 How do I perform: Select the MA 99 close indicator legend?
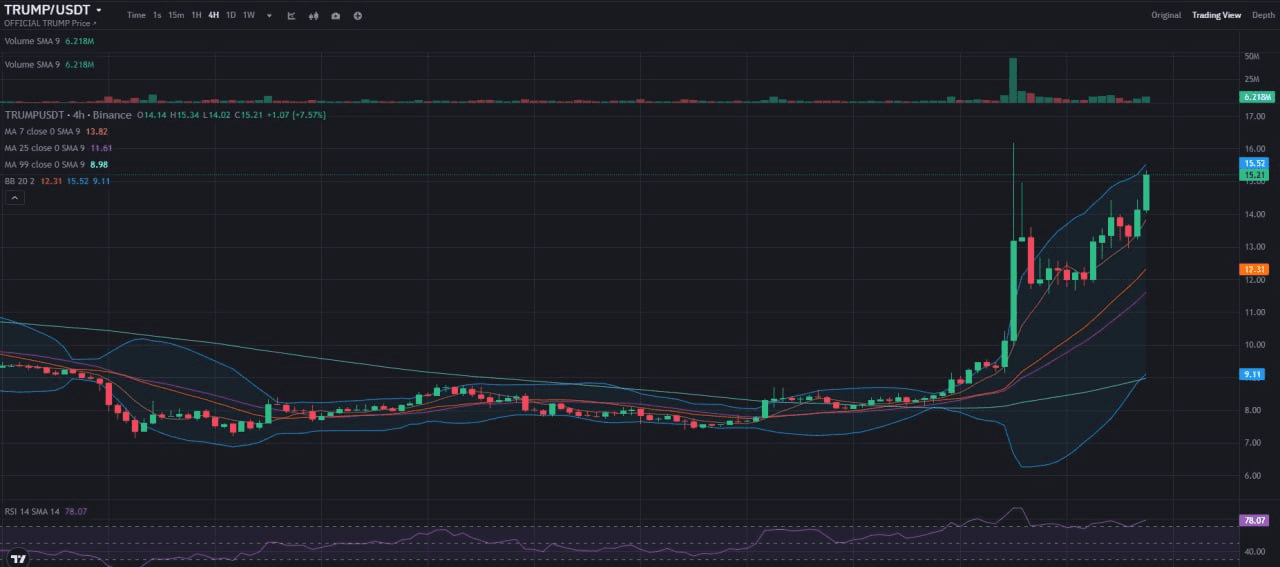pos(56,164)
